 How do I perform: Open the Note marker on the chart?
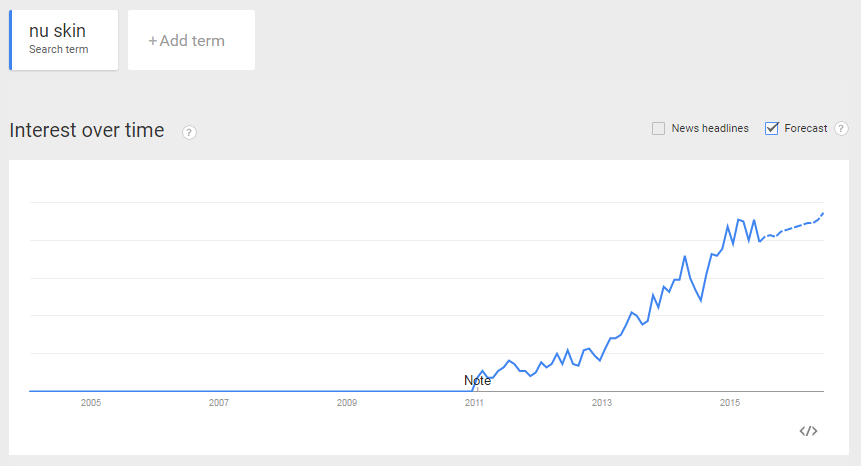pyautogui.click(x=477, y=380)
